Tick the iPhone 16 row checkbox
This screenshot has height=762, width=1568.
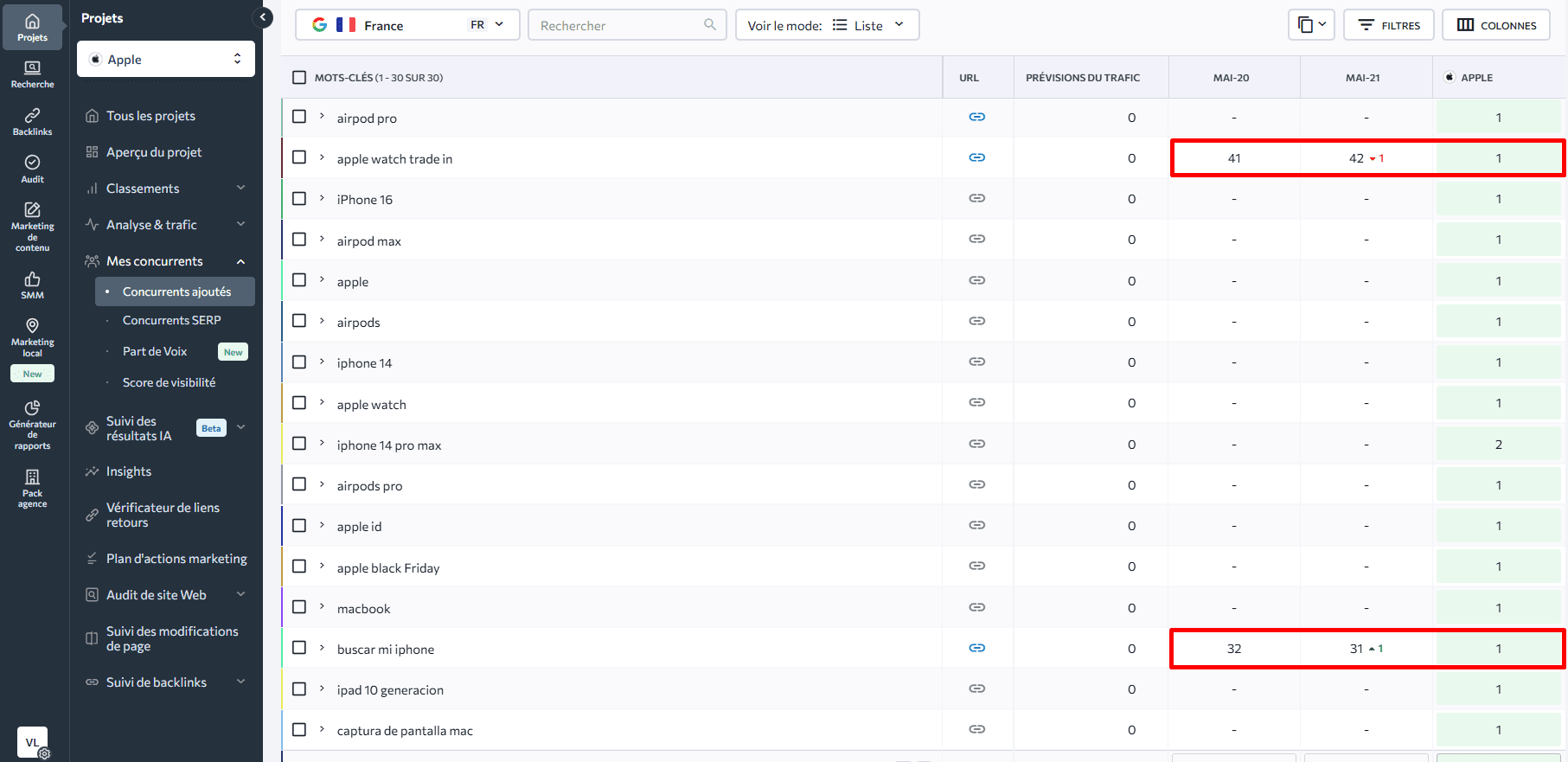(299, 198)
